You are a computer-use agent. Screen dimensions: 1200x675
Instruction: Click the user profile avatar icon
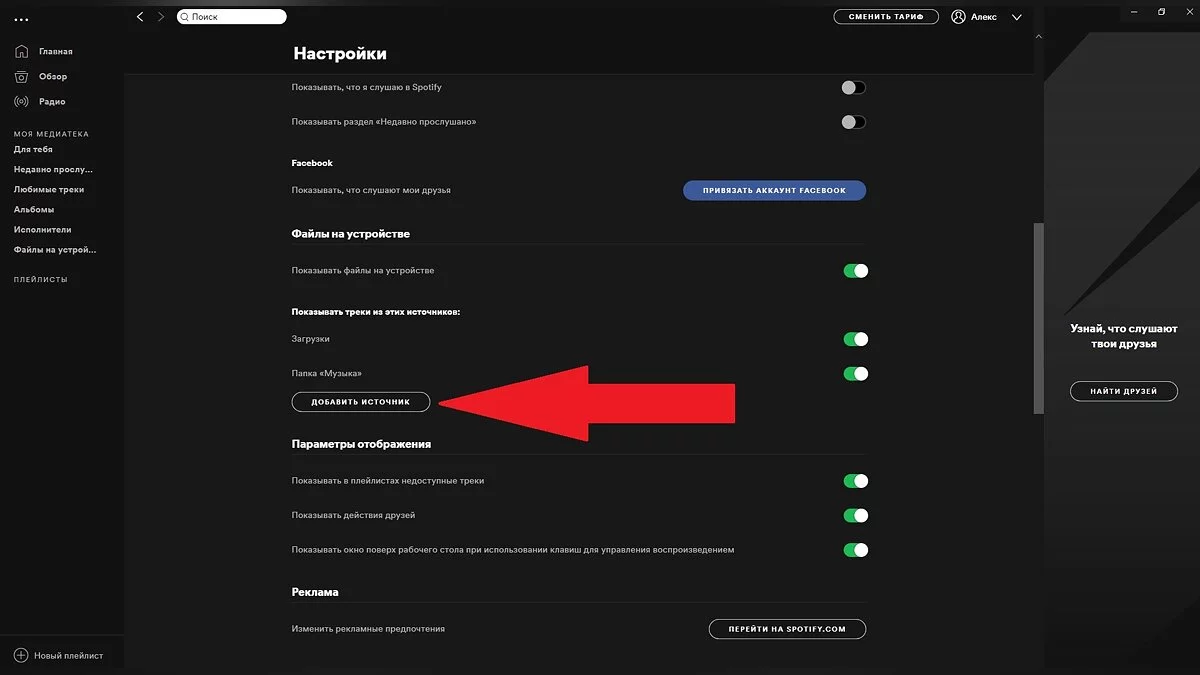point(959,17)
